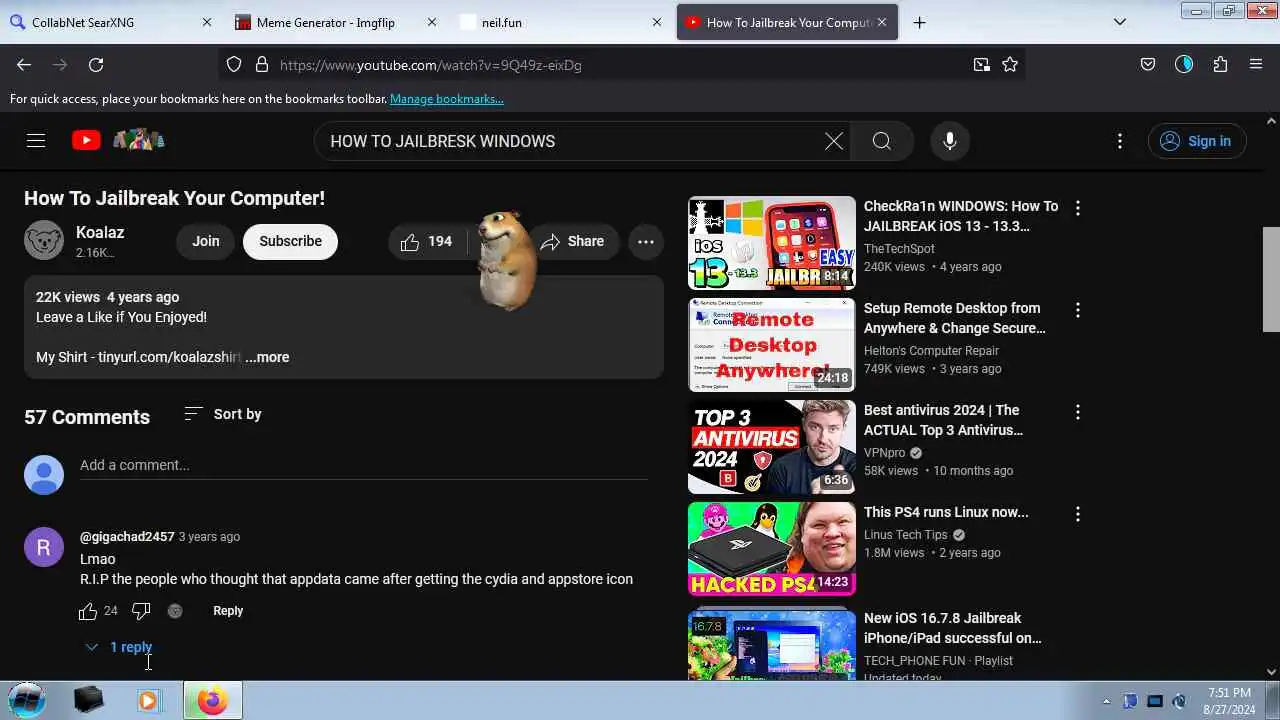Dislike the @gigachad2457 comment

pos(141,611)
